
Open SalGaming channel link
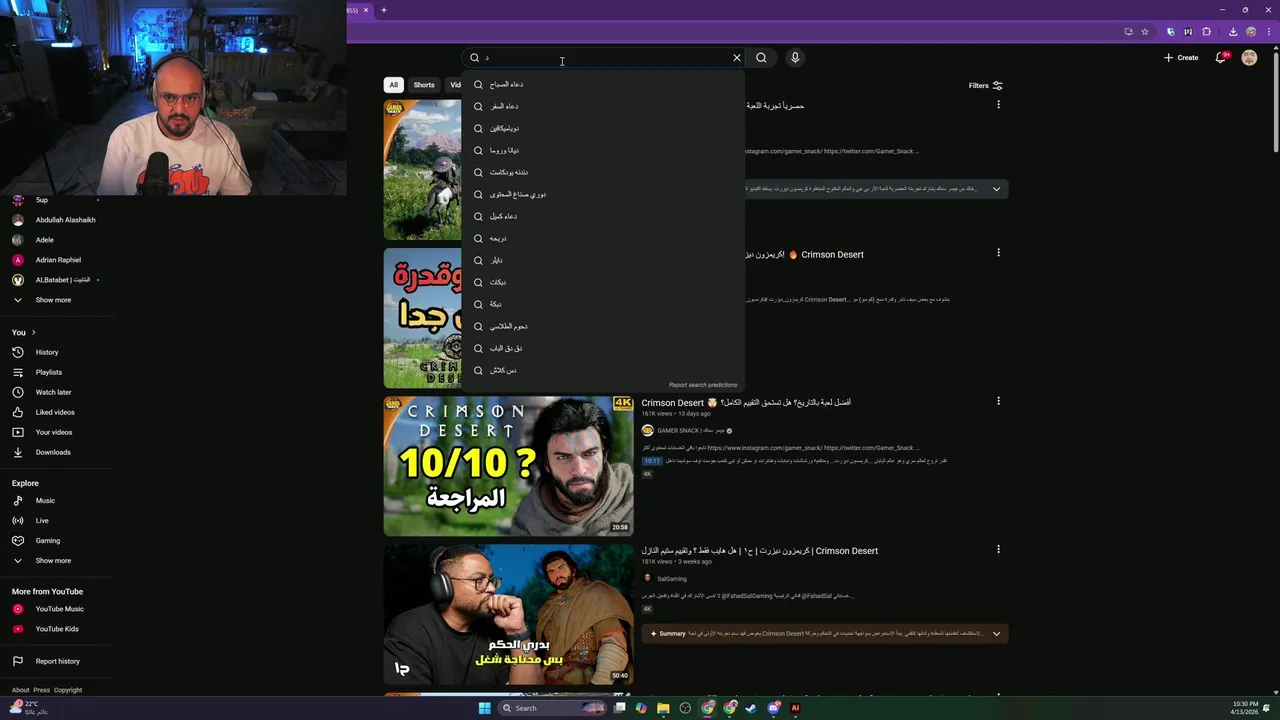pyautogui.click(x=671, y=579)
